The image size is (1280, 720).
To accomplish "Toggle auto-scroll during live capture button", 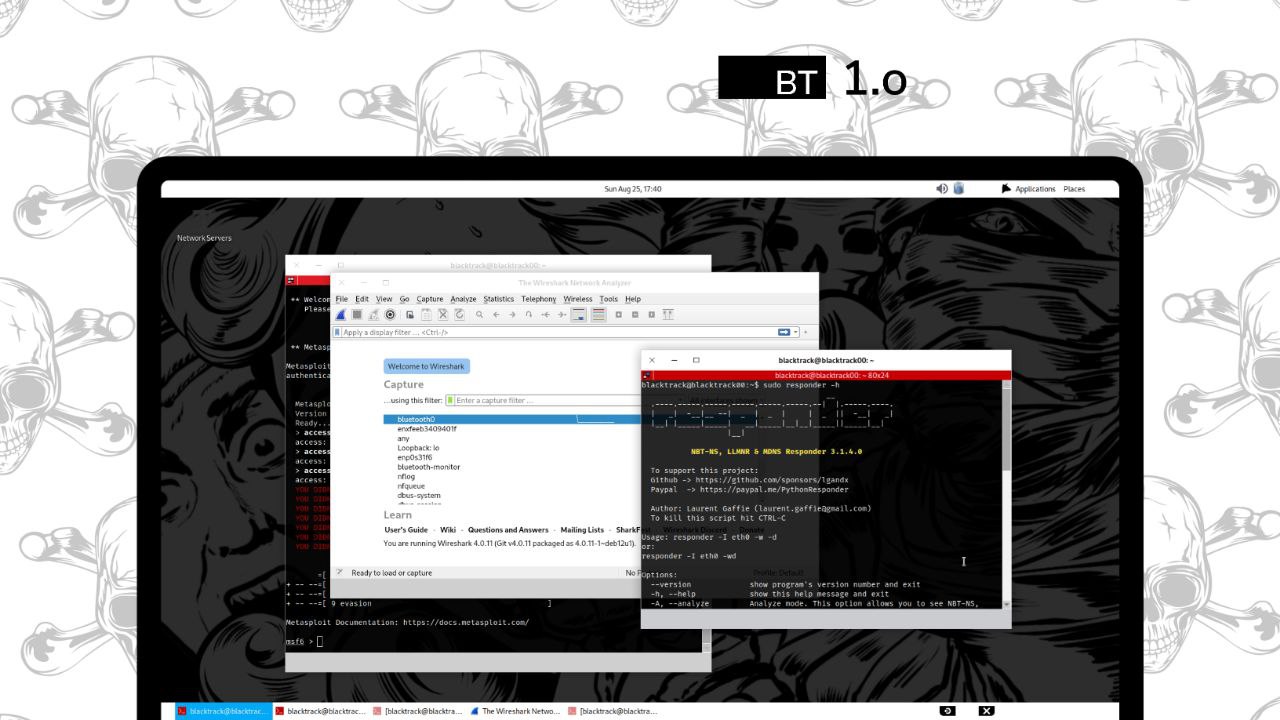I will tap(579, 315).
